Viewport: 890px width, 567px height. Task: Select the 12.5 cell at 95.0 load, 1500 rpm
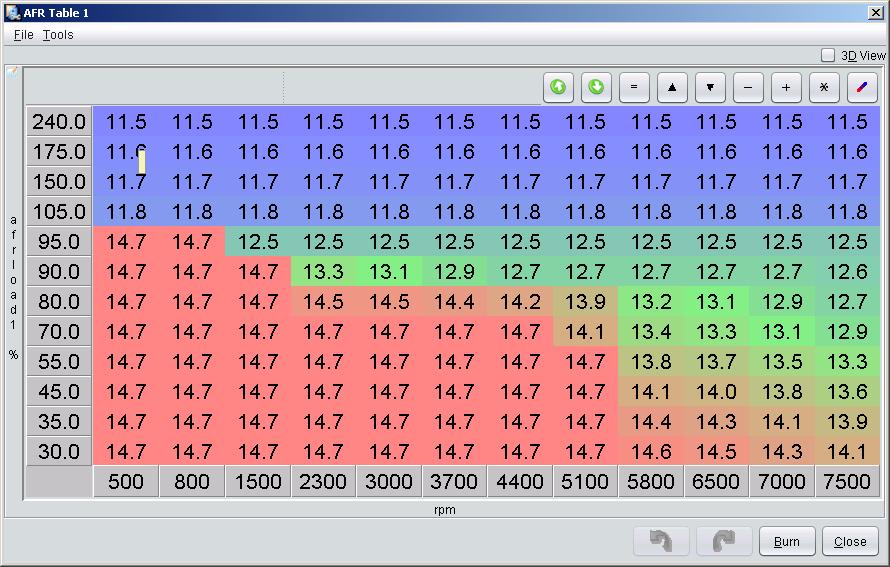point(258,242)
